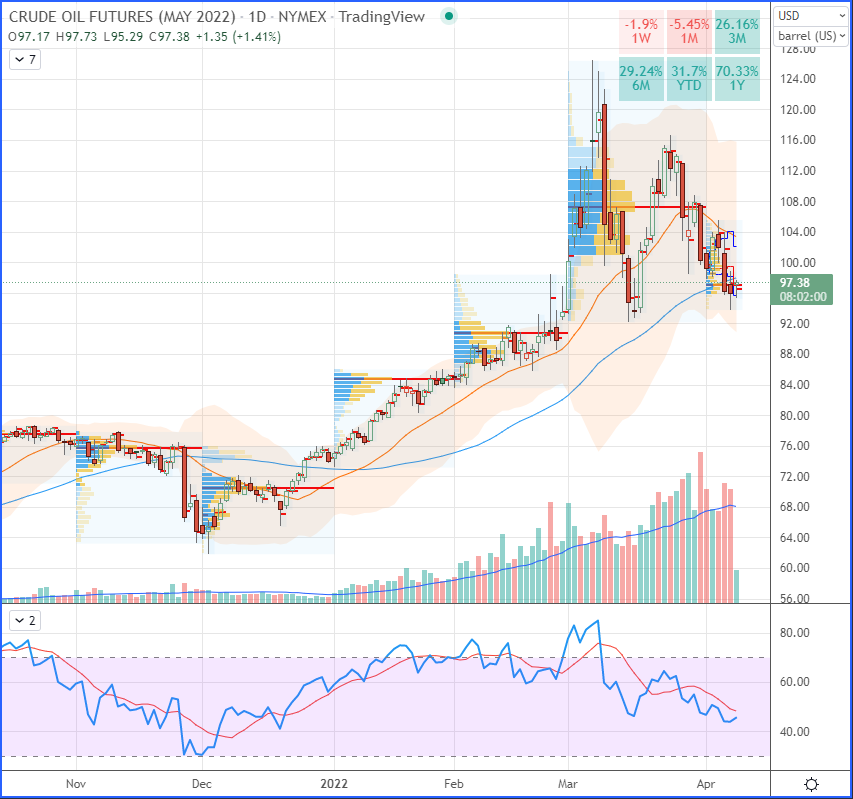This screenshot has width=853, height=799.
Task: Click the +1.35 (+1.41%) change text
Action: [238, 37]
